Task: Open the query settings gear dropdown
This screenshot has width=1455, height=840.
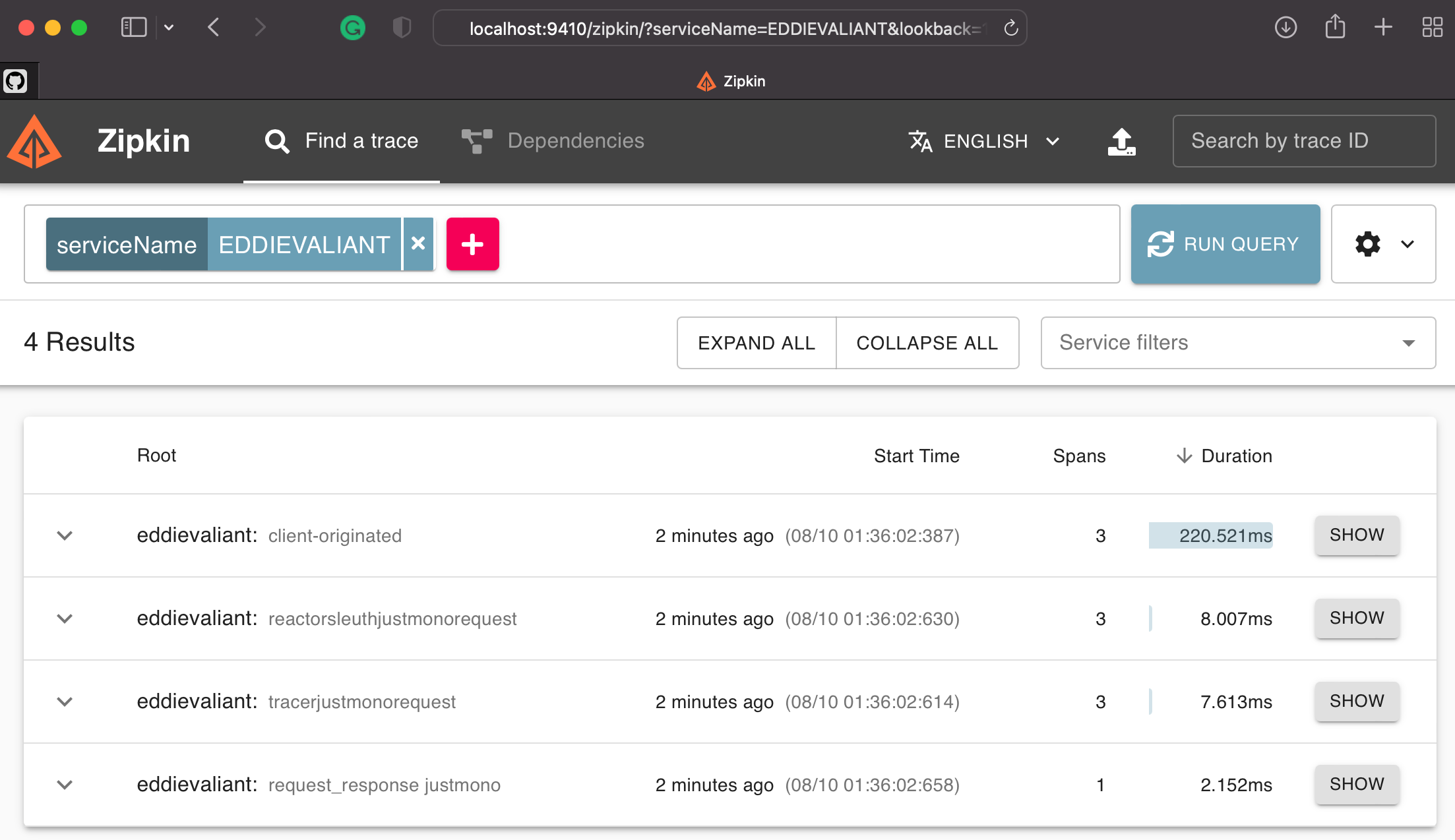Action: click(x=1383, y=244)
